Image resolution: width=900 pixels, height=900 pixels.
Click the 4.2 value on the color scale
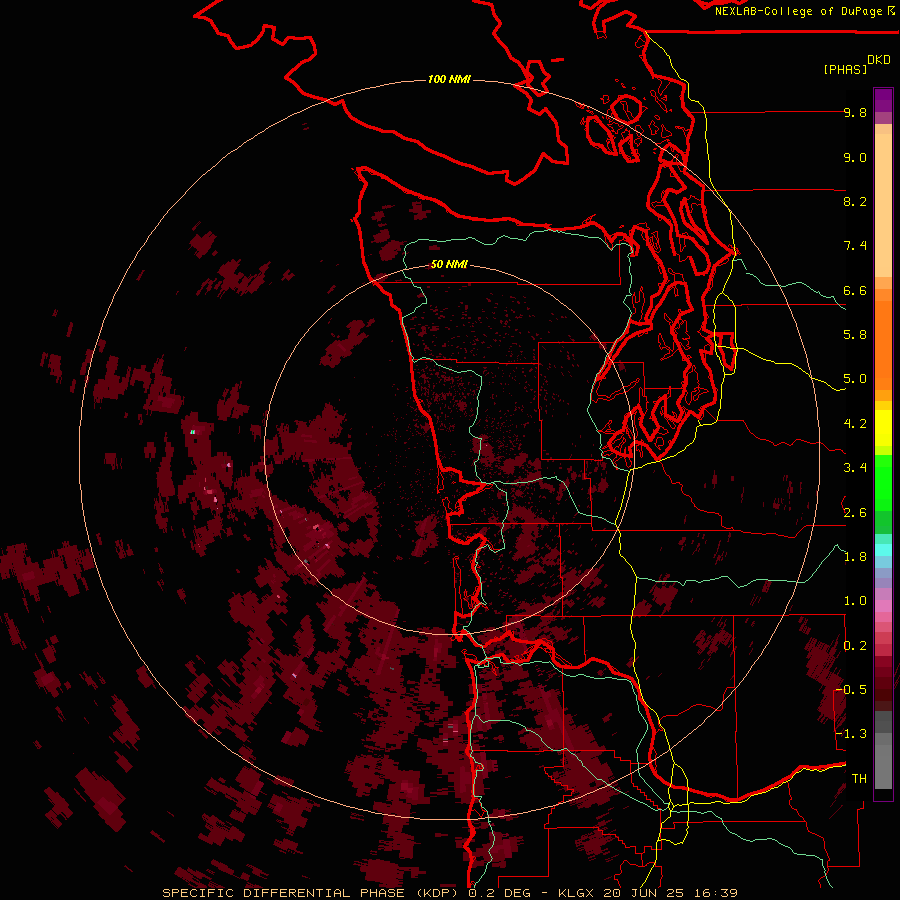point(855,424)
